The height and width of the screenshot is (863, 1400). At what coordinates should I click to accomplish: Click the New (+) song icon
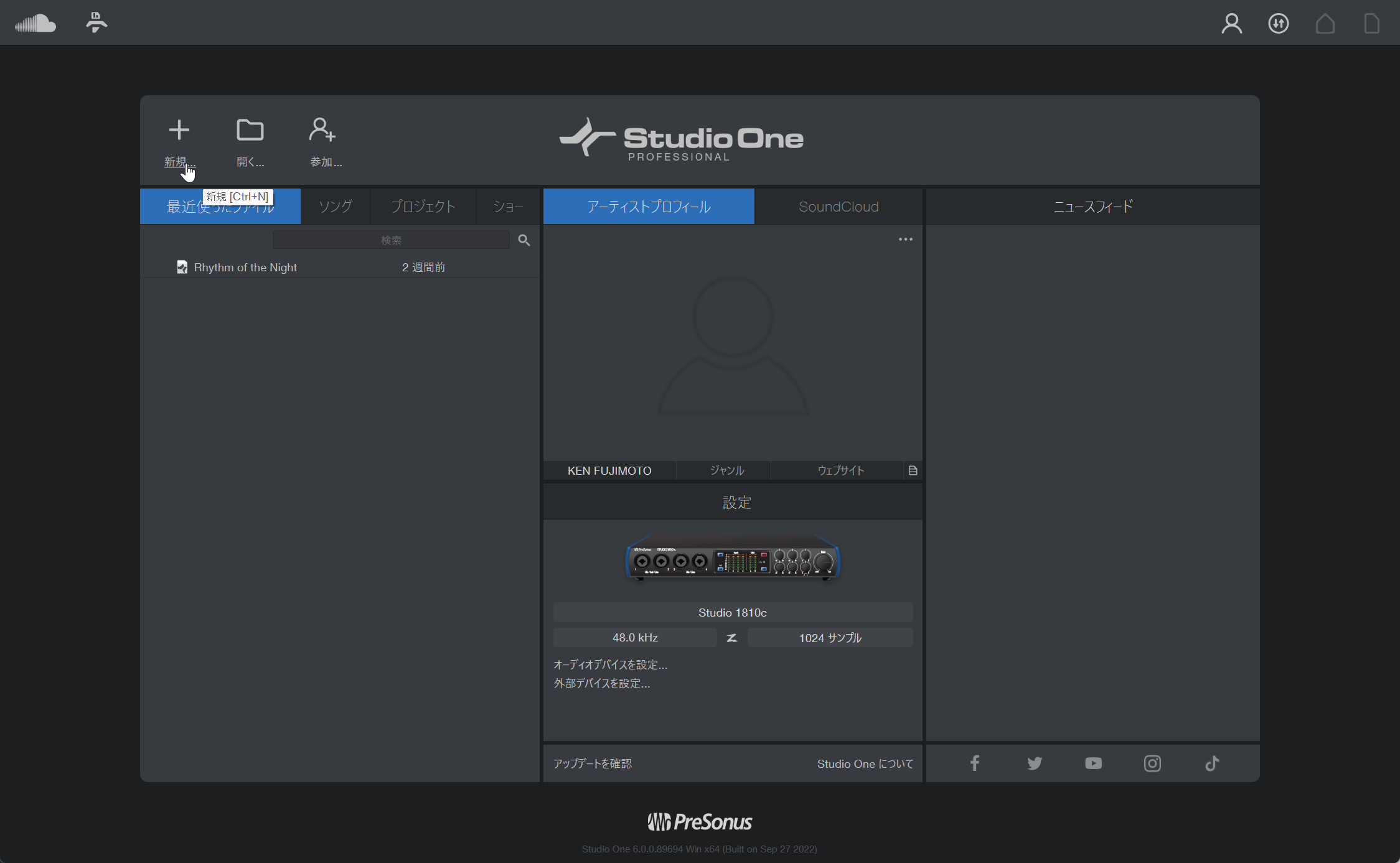179,130
